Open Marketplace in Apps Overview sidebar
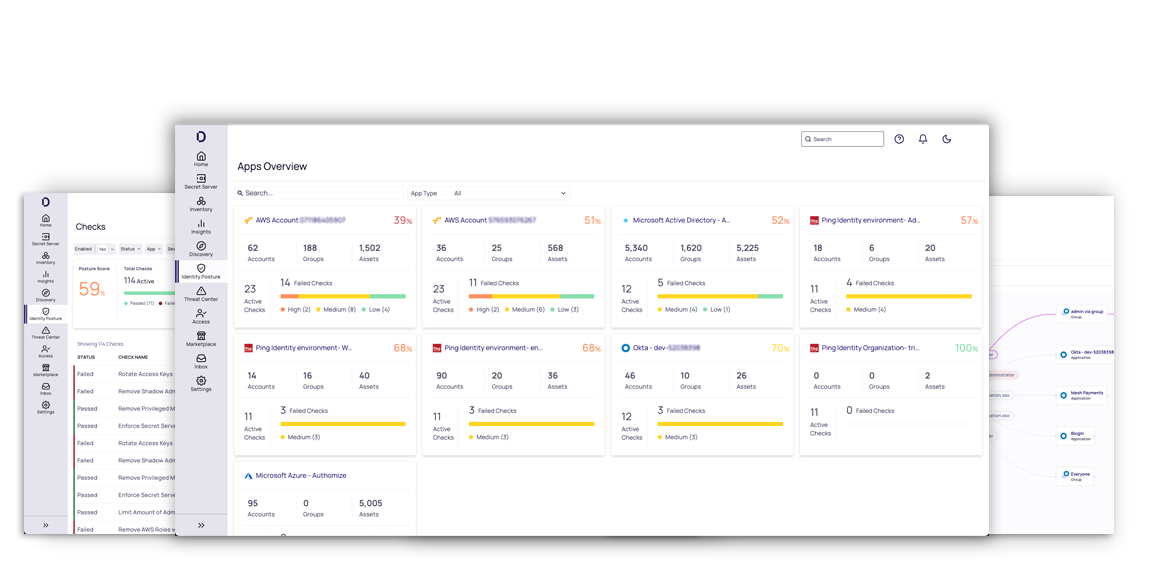1149x573 pixels. (x=201, y=339)
